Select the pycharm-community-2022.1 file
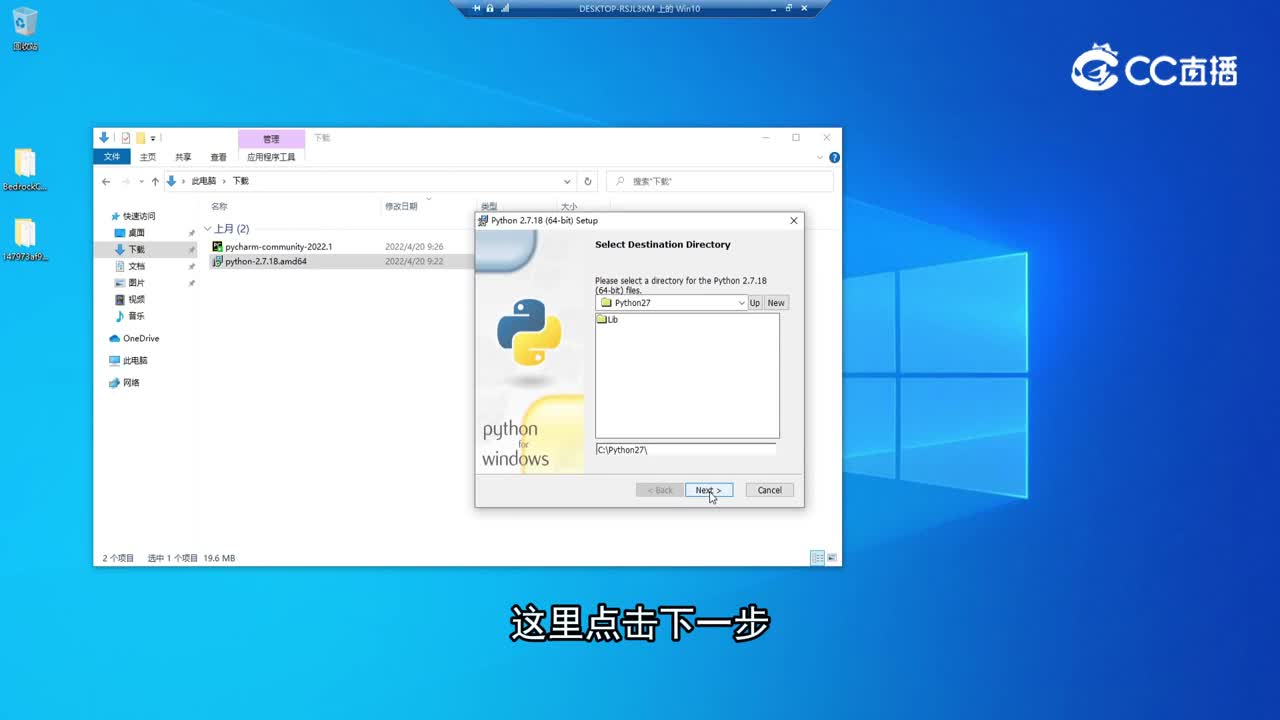Image resolution: width=1280 pixels, height=720 pixels. 278,246
